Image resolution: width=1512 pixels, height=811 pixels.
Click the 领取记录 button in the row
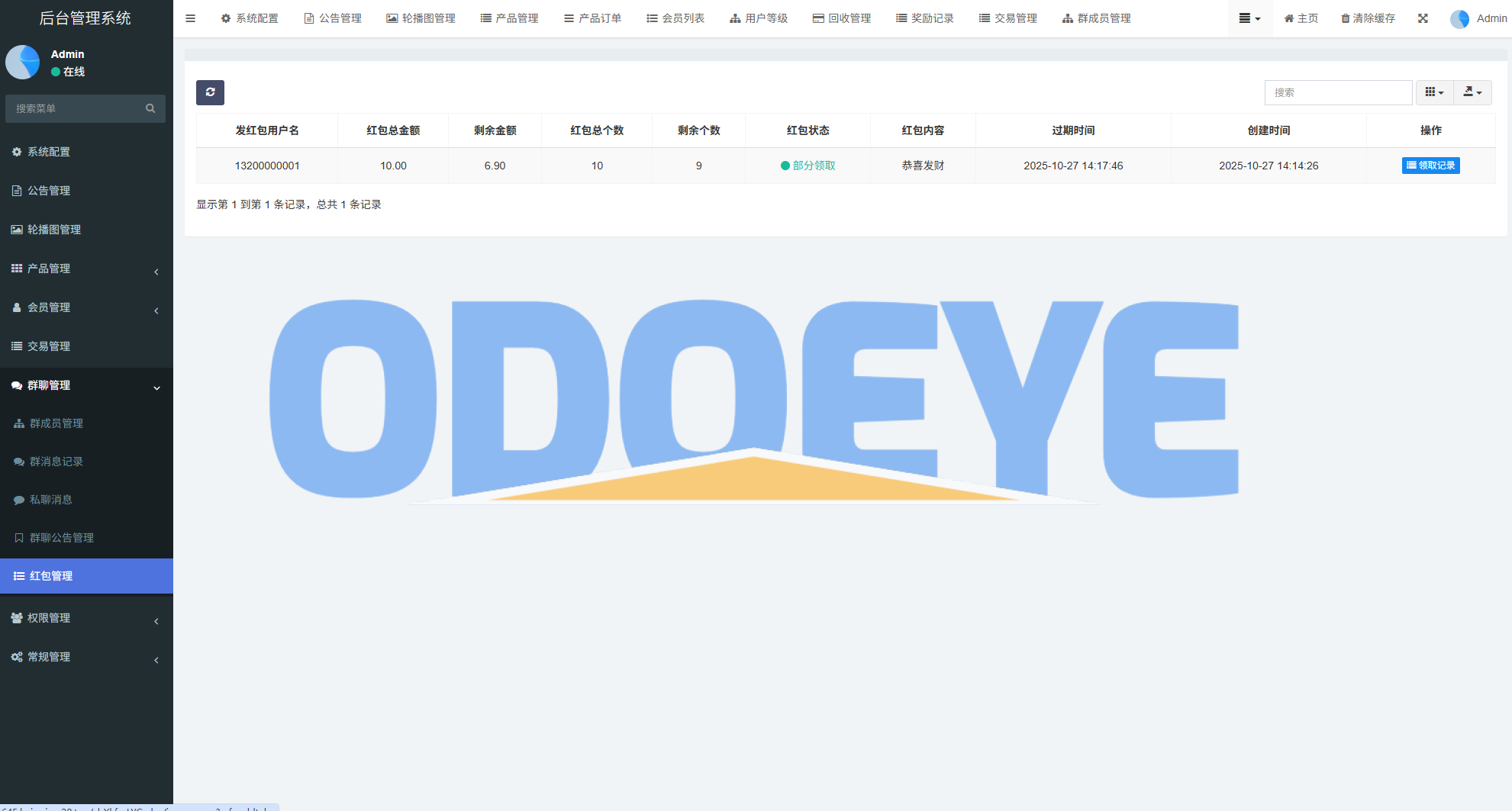coord(1430,166)
